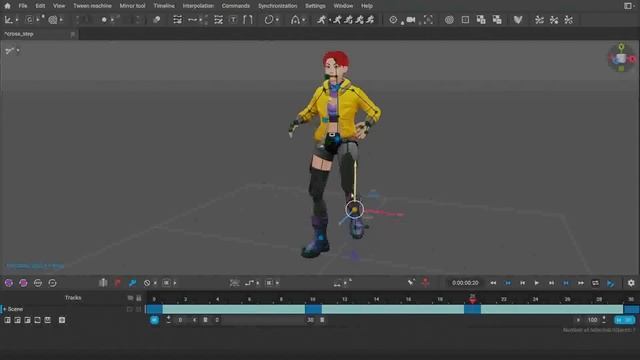This screenshot has width=640, height=360.
Task: Click the leg controller circle on character
Action: [x=354, y=210]
